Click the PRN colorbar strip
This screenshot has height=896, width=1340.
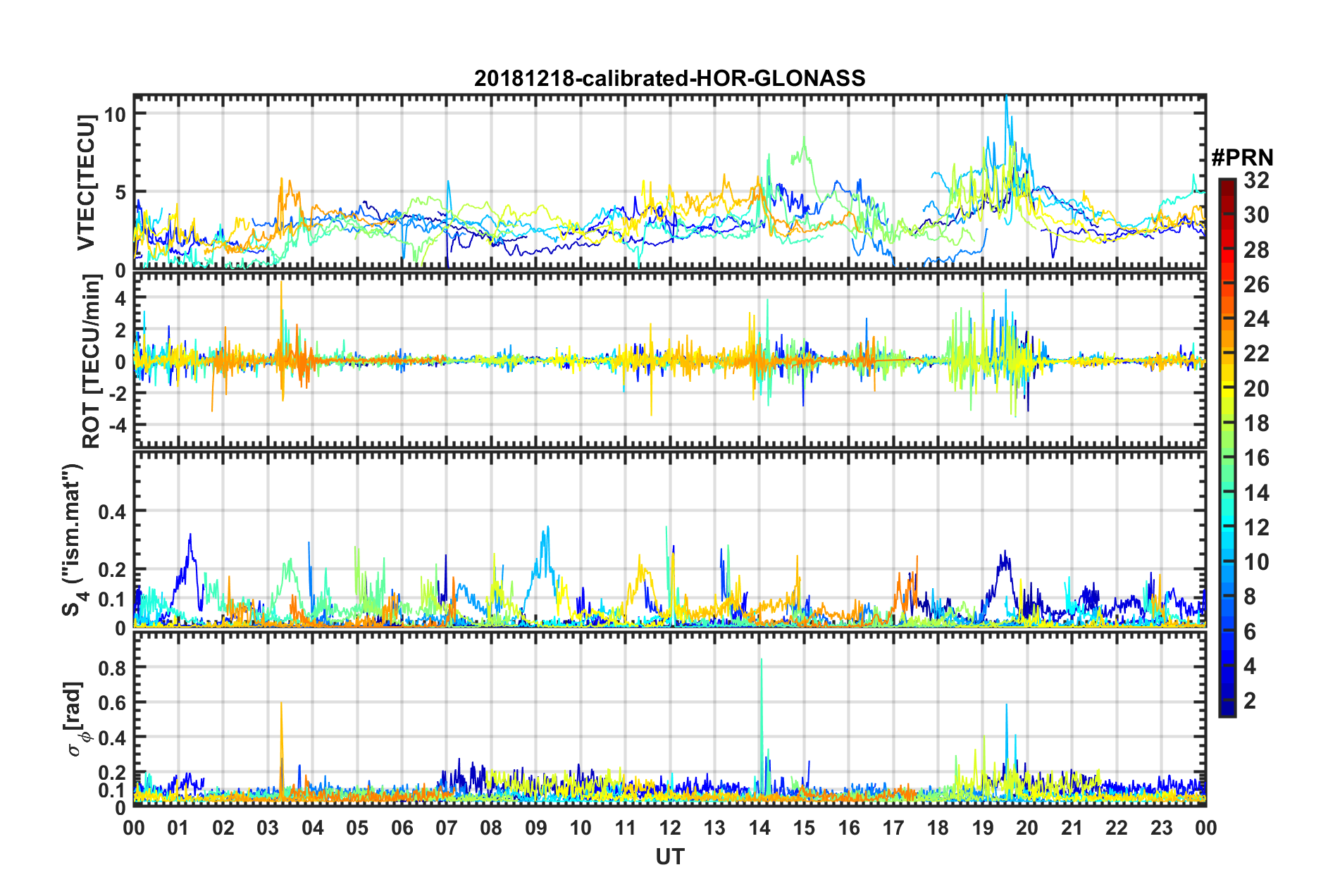coord(1227,447)
